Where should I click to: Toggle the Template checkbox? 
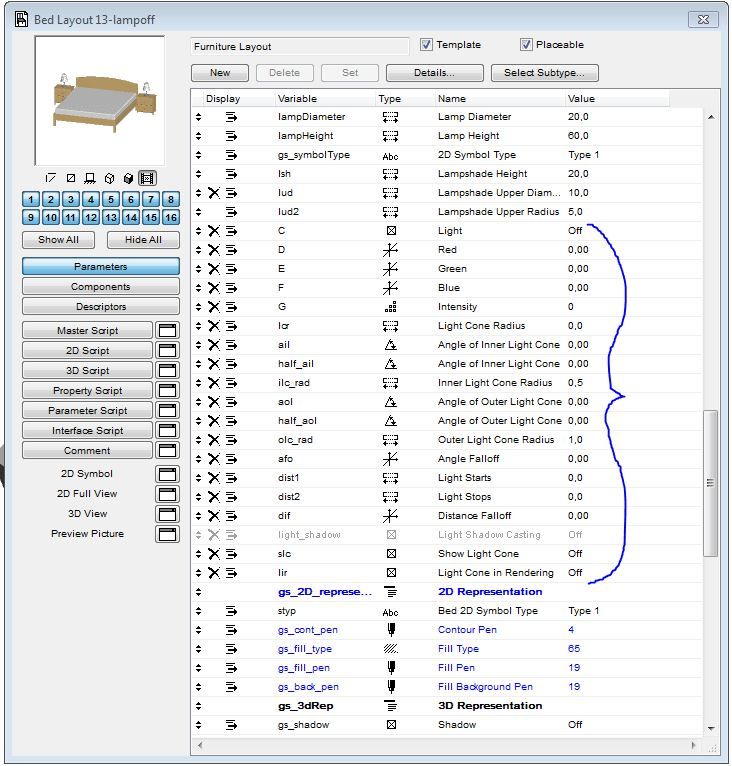[x=426, y=44]
